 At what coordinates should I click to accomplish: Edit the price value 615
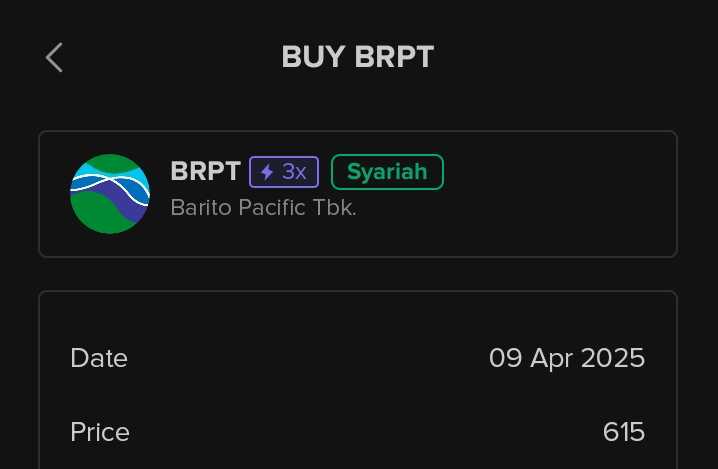(x=624, y=432)
